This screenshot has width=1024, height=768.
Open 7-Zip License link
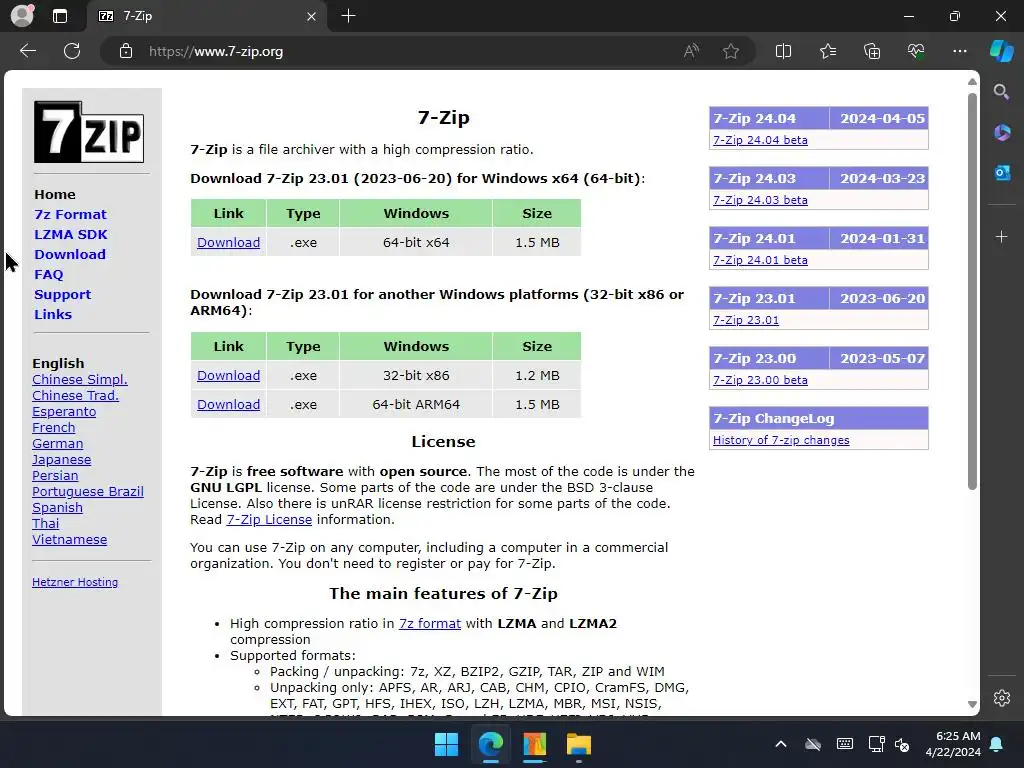point(269,519)
